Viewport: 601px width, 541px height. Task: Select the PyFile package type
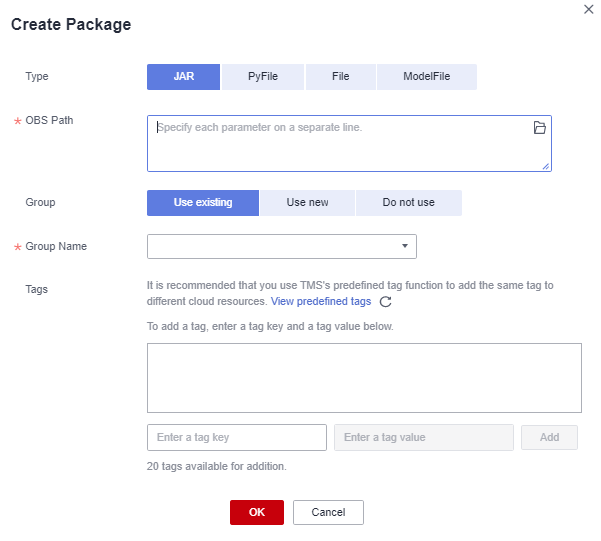pyautogui.click(x=262, y=77)
